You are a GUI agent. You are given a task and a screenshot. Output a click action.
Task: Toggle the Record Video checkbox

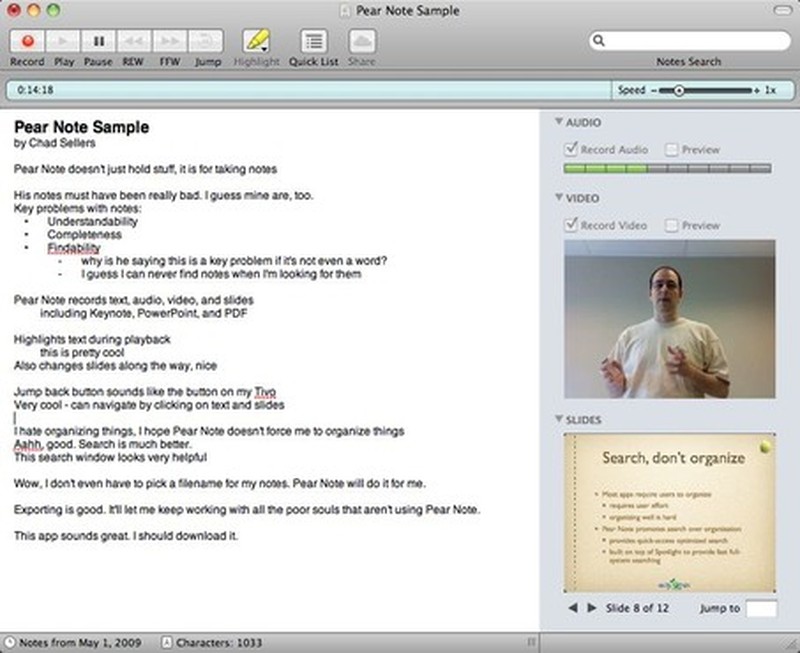(571, 224)
